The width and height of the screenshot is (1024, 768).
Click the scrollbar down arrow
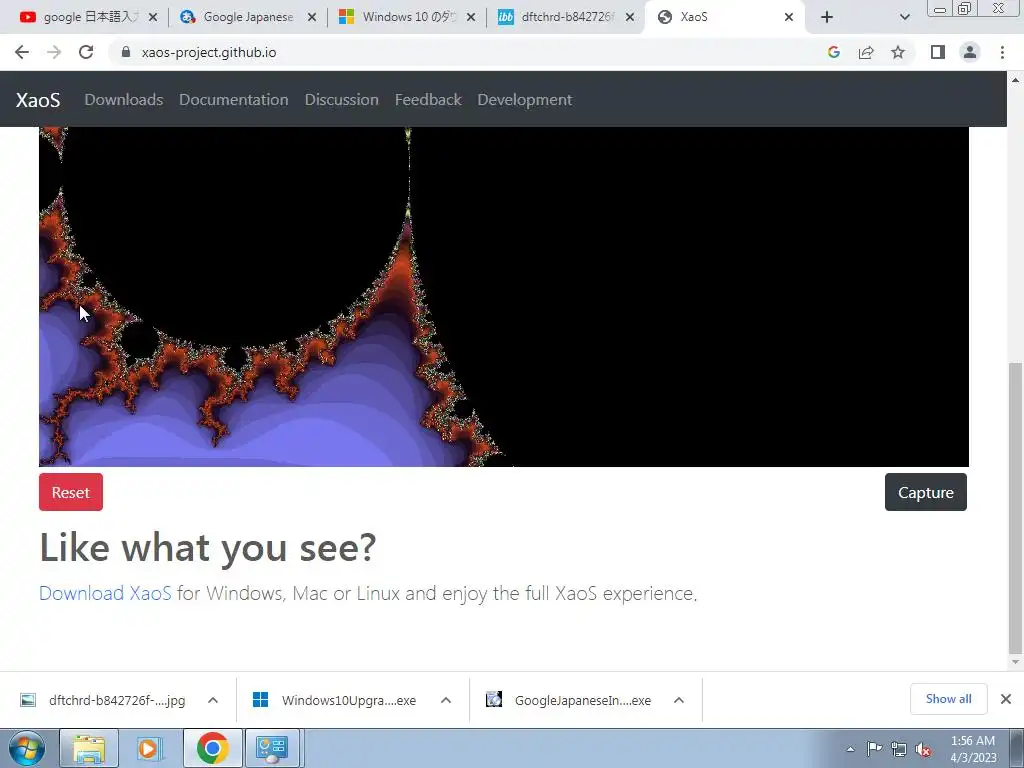1015,662
